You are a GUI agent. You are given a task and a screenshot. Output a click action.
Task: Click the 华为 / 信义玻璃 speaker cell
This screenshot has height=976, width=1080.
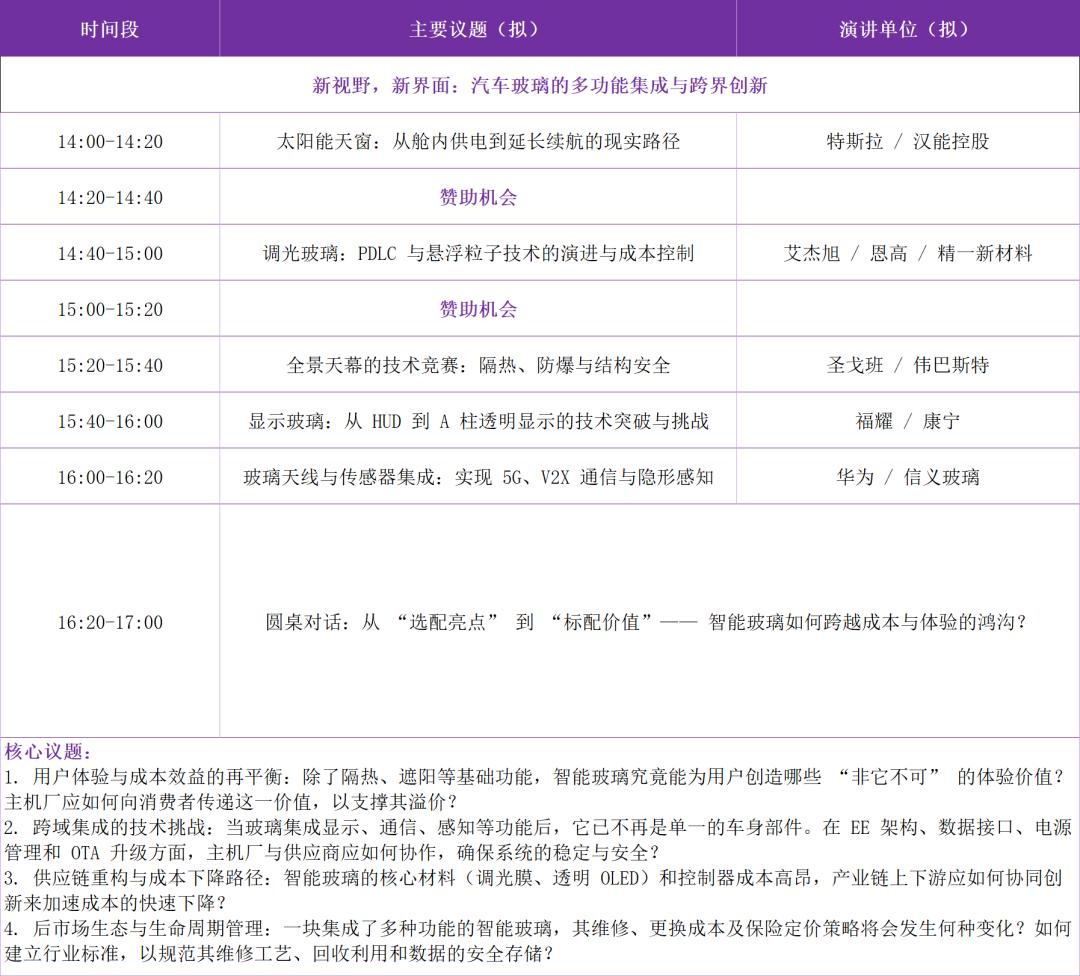(x=908, y=477)
